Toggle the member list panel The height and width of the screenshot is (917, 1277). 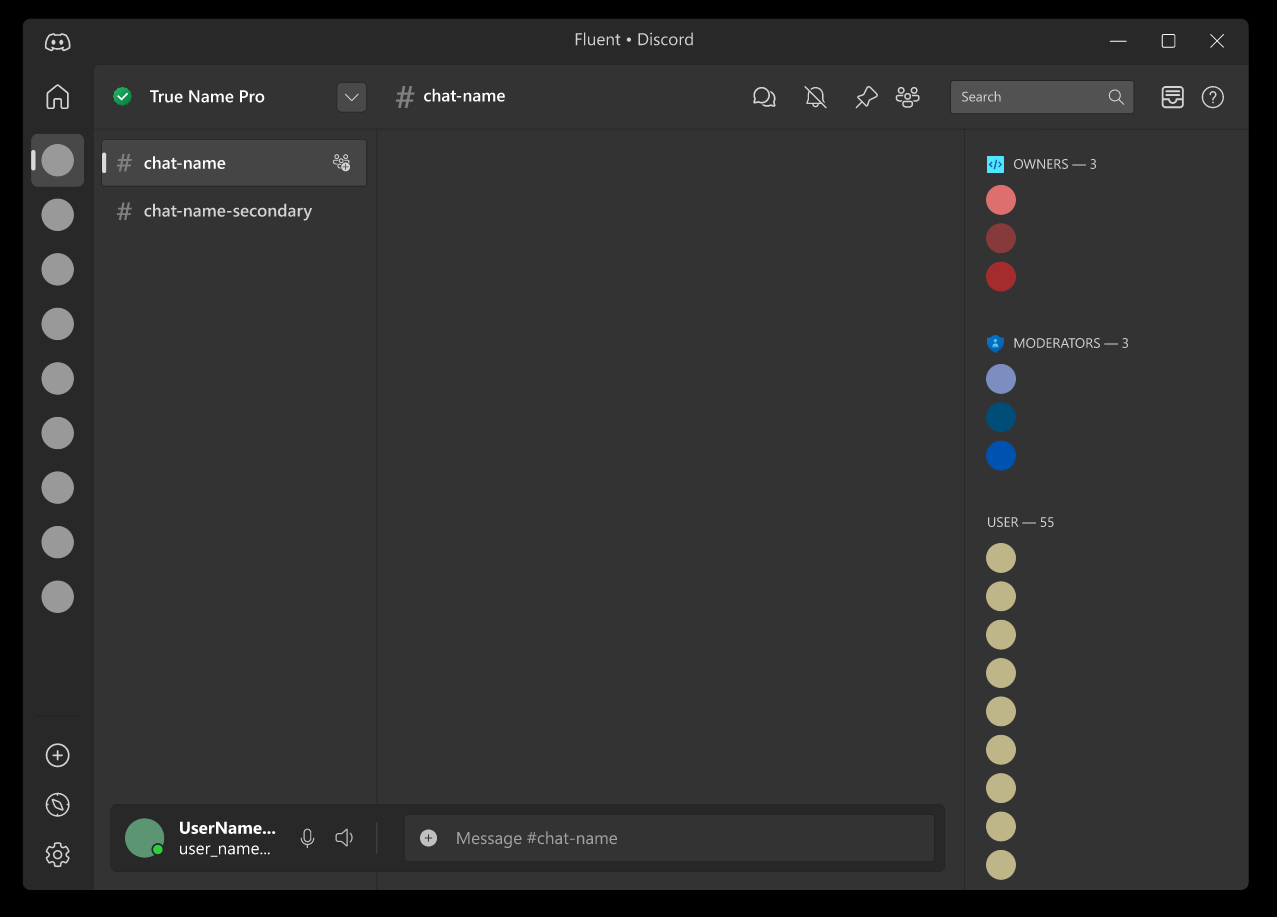click(x=907, y=97)
